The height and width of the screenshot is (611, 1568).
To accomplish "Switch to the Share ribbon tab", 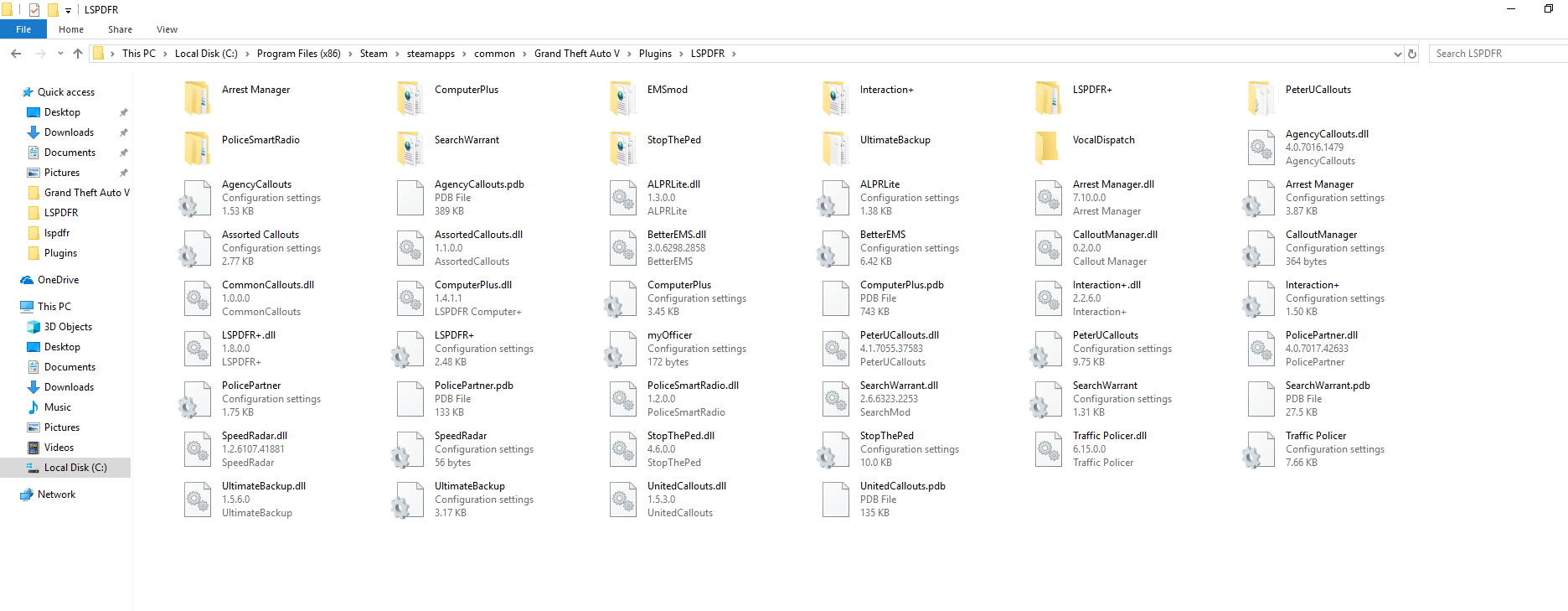I will pyautogui.click(x=120, y=29).
